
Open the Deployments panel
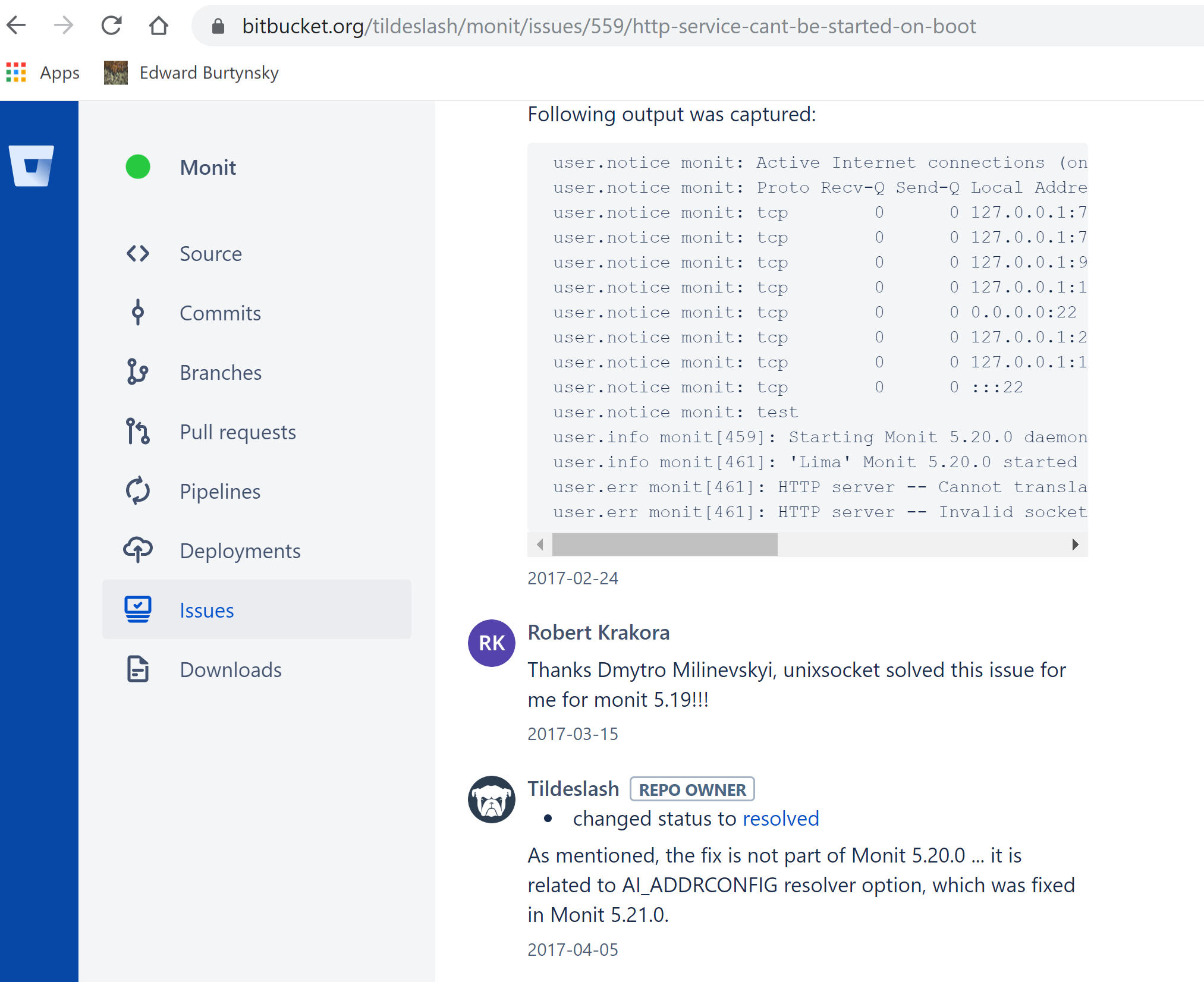tap(240, 551)
